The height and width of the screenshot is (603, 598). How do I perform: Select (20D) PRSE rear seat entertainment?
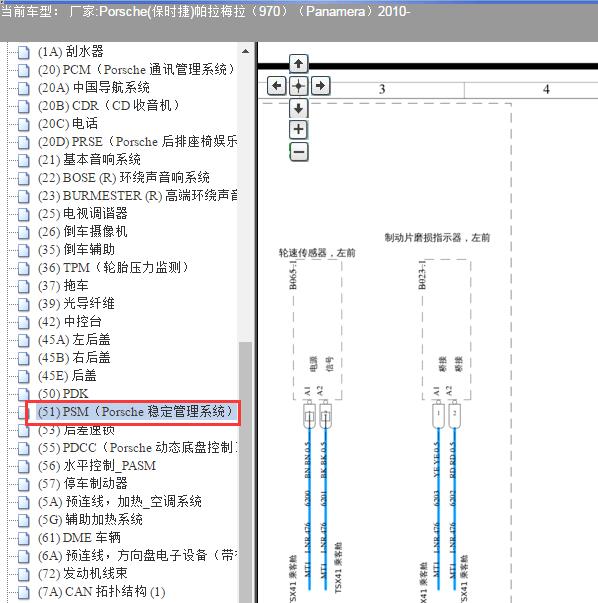[x=137, y=142]
